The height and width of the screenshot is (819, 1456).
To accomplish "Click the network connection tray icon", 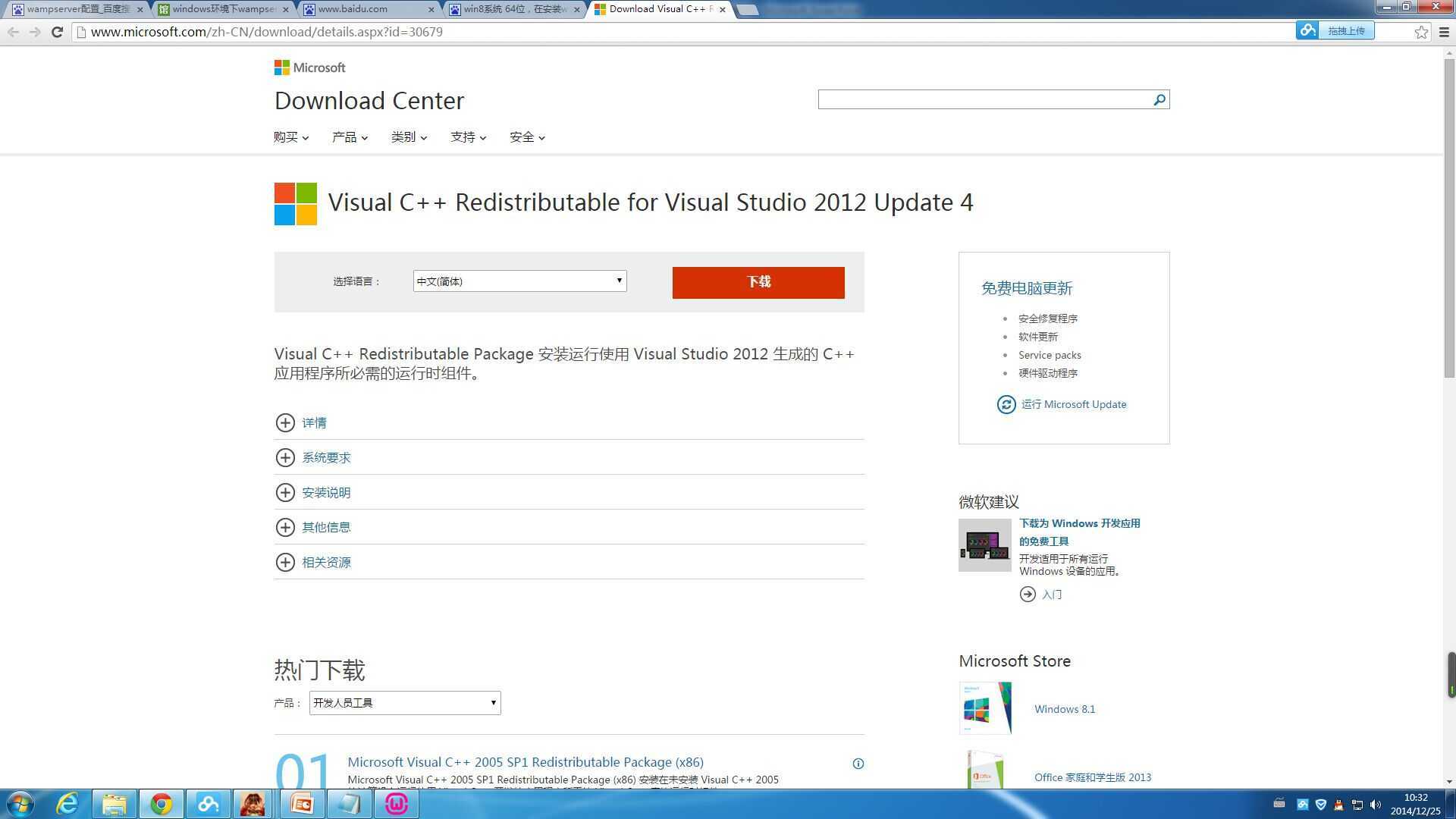I will point(1357,805).
